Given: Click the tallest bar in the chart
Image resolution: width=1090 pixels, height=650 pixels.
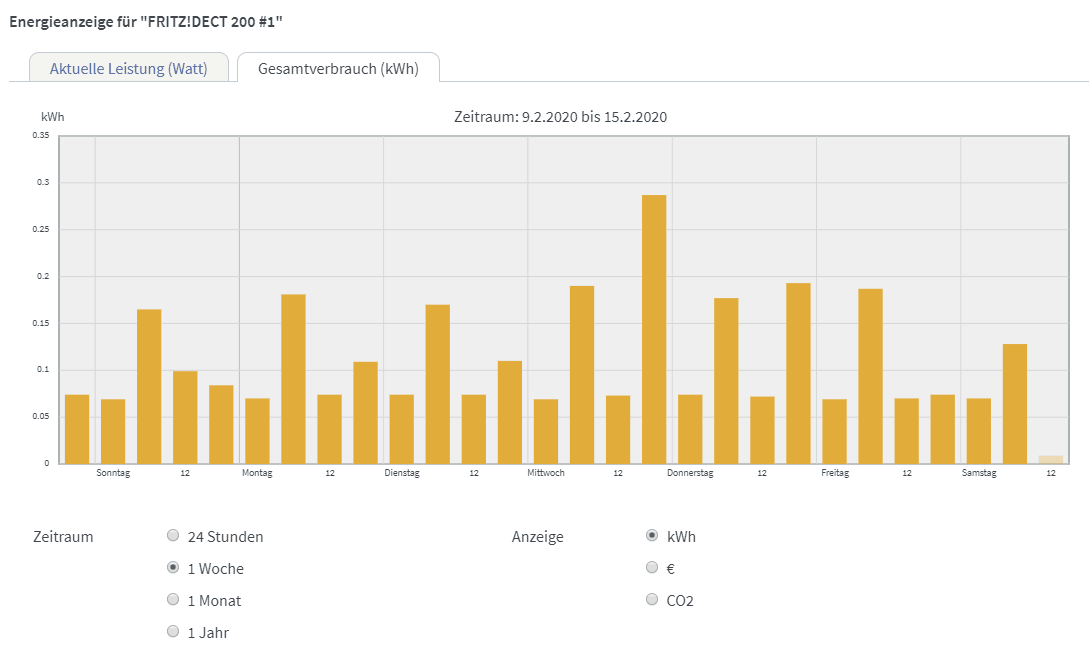Looking at the screenshot, I should click(x=654, y=329).
